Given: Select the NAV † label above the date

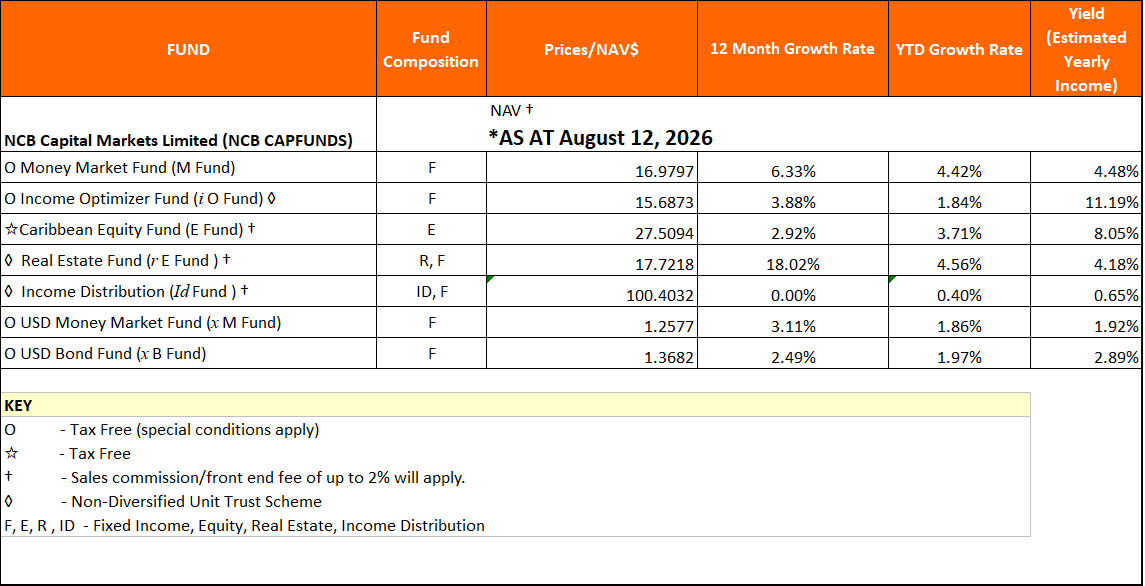Looking at the screenshot, I should click(x=512, y=110).
